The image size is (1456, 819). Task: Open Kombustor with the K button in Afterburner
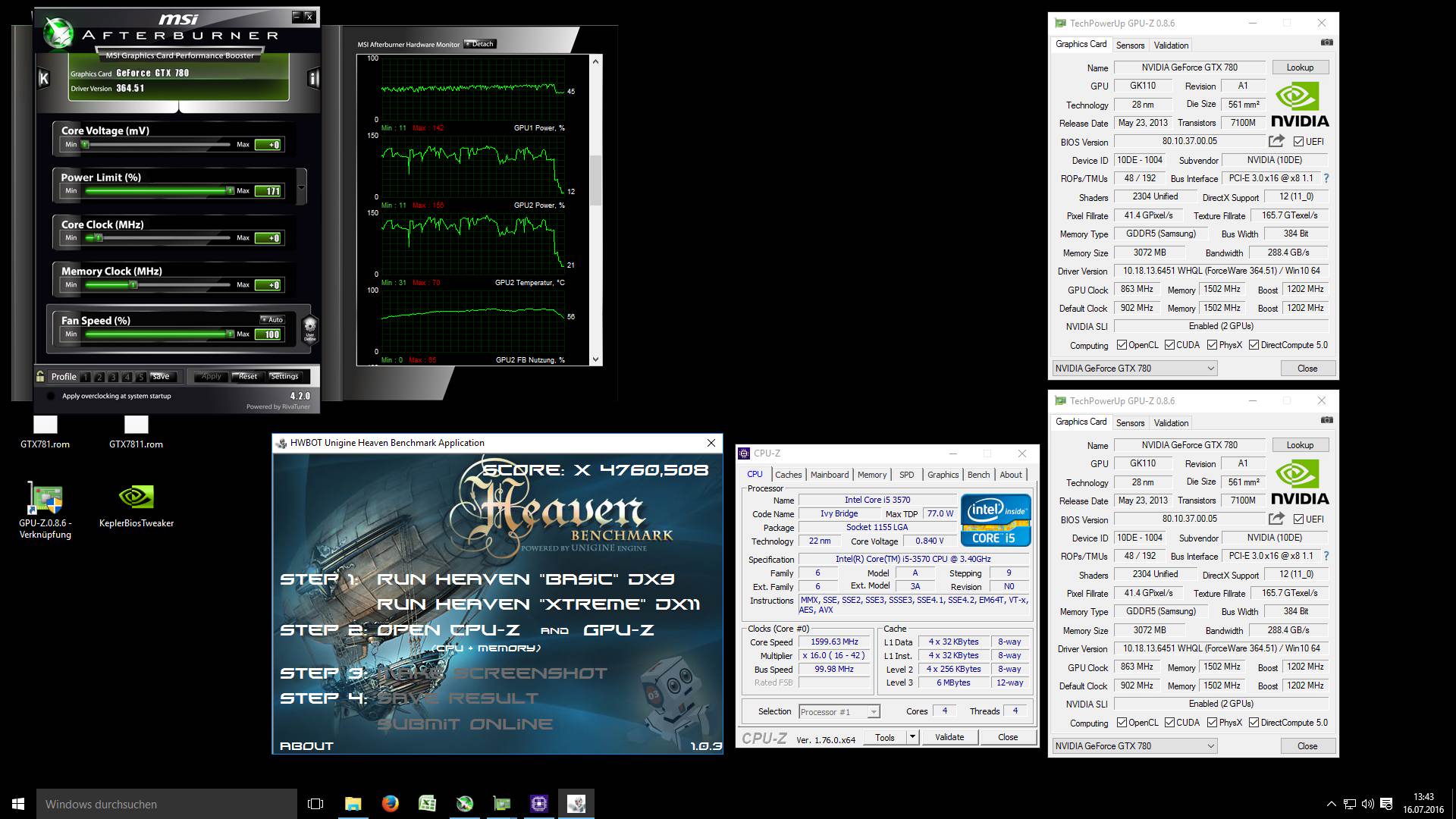[44, 78]
